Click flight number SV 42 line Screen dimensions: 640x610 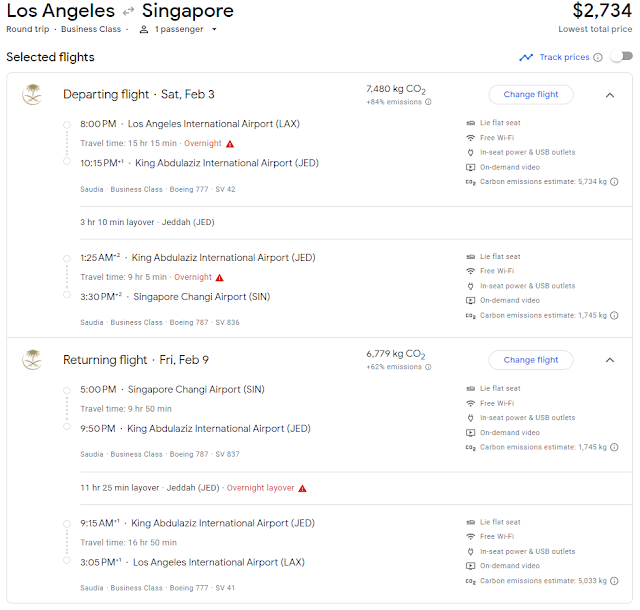coord(158,189)
